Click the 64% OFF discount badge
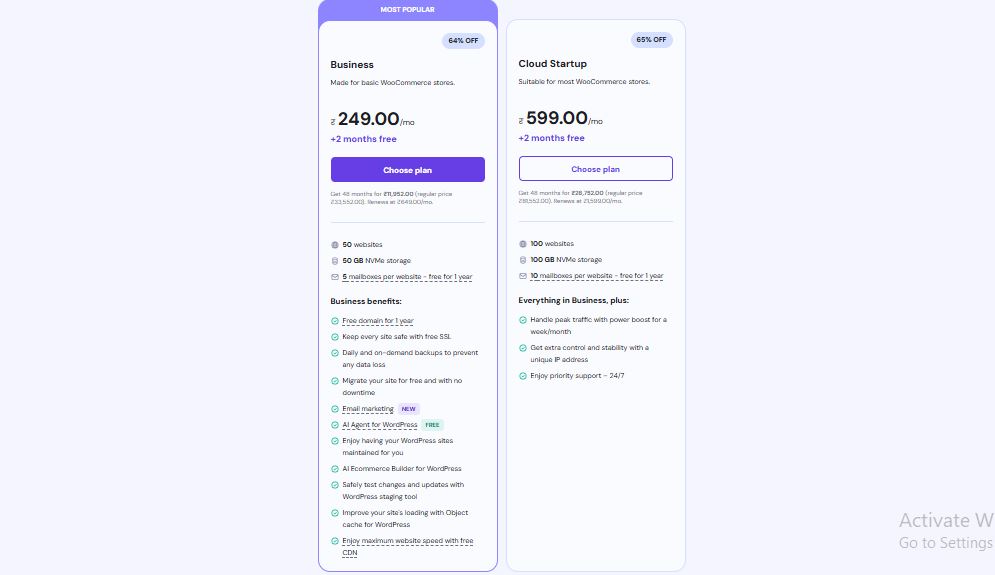This screenshot has width=995, height=575. [463, 41]
